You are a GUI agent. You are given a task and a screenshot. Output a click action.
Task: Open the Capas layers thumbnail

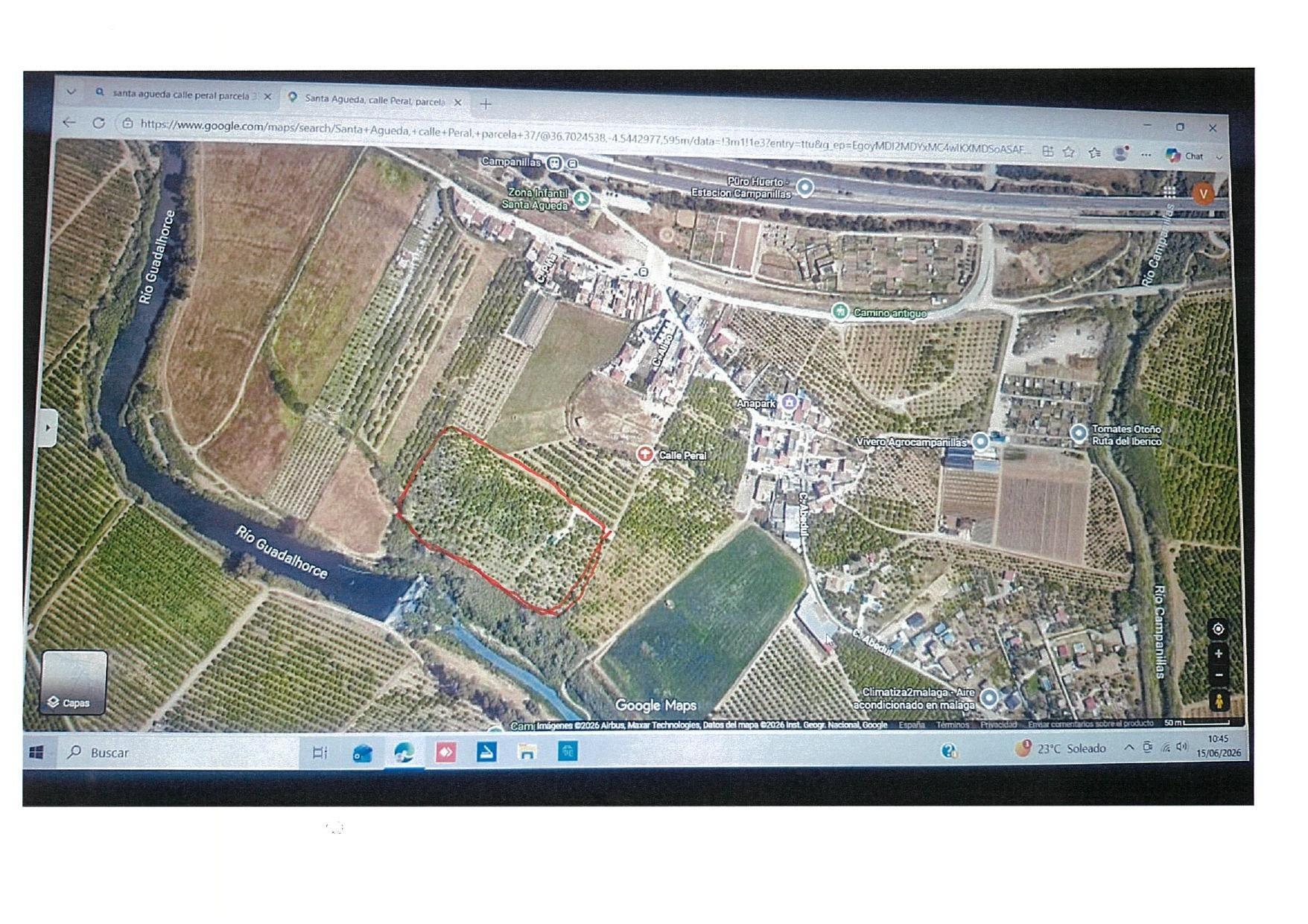coord(74,682)
